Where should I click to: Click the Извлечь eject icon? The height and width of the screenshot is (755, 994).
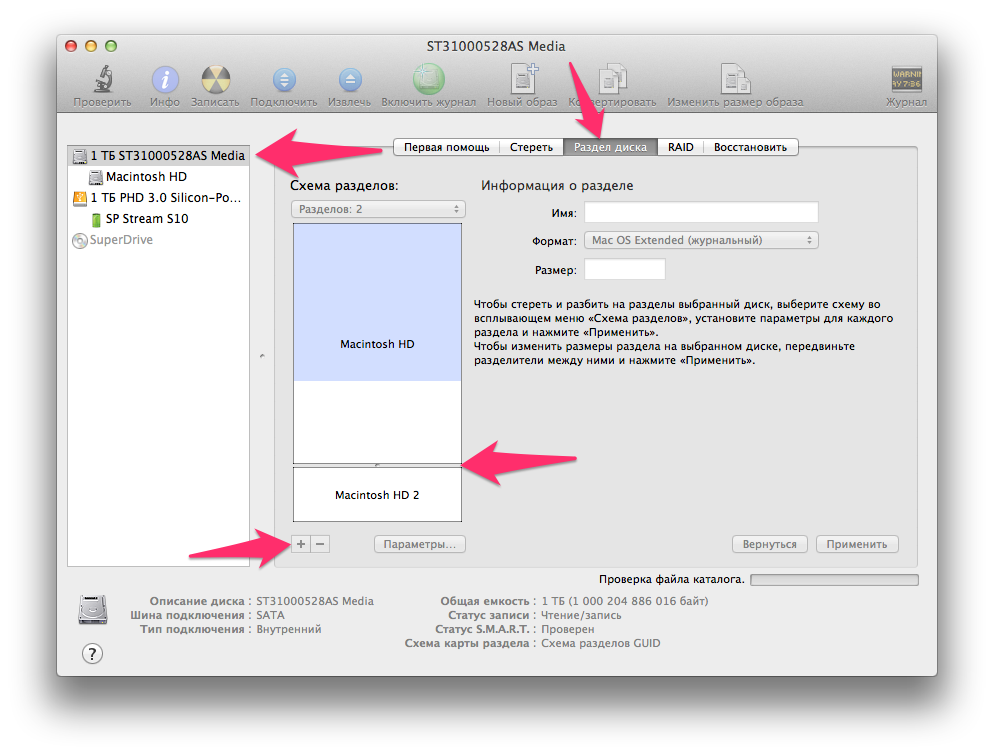350,80
